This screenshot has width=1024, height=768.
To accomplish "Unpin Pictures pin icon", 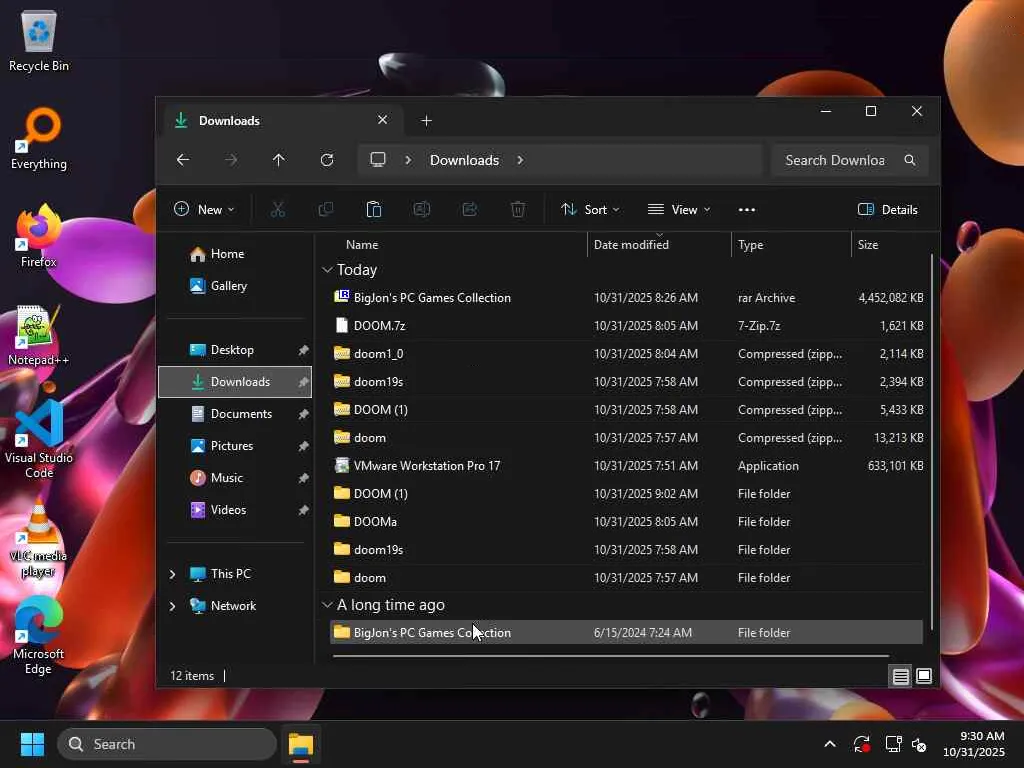I will [303, 446].
